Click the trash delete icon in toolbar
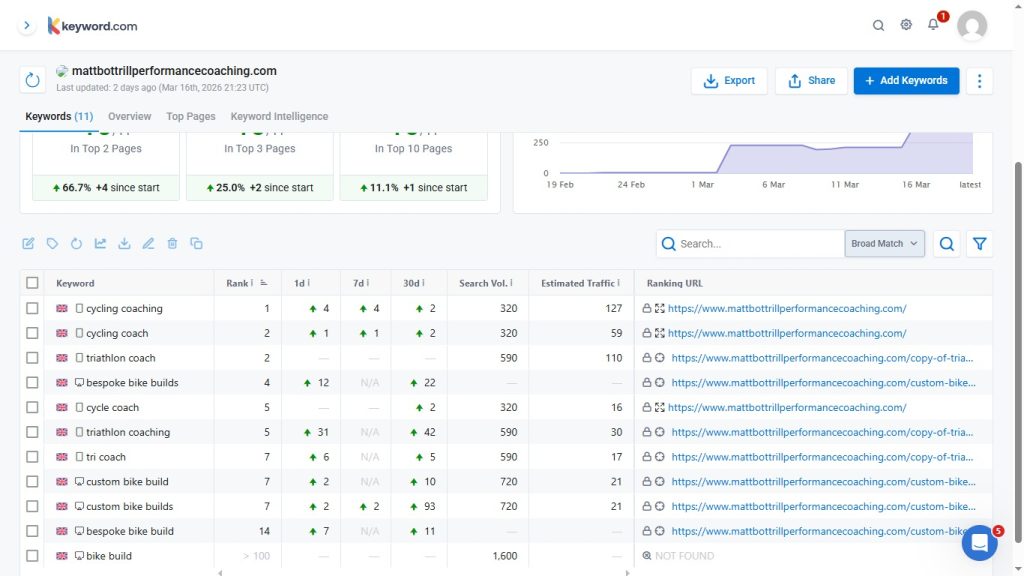This screenshot has width=1024, height=576. click(x=172, y=243)
